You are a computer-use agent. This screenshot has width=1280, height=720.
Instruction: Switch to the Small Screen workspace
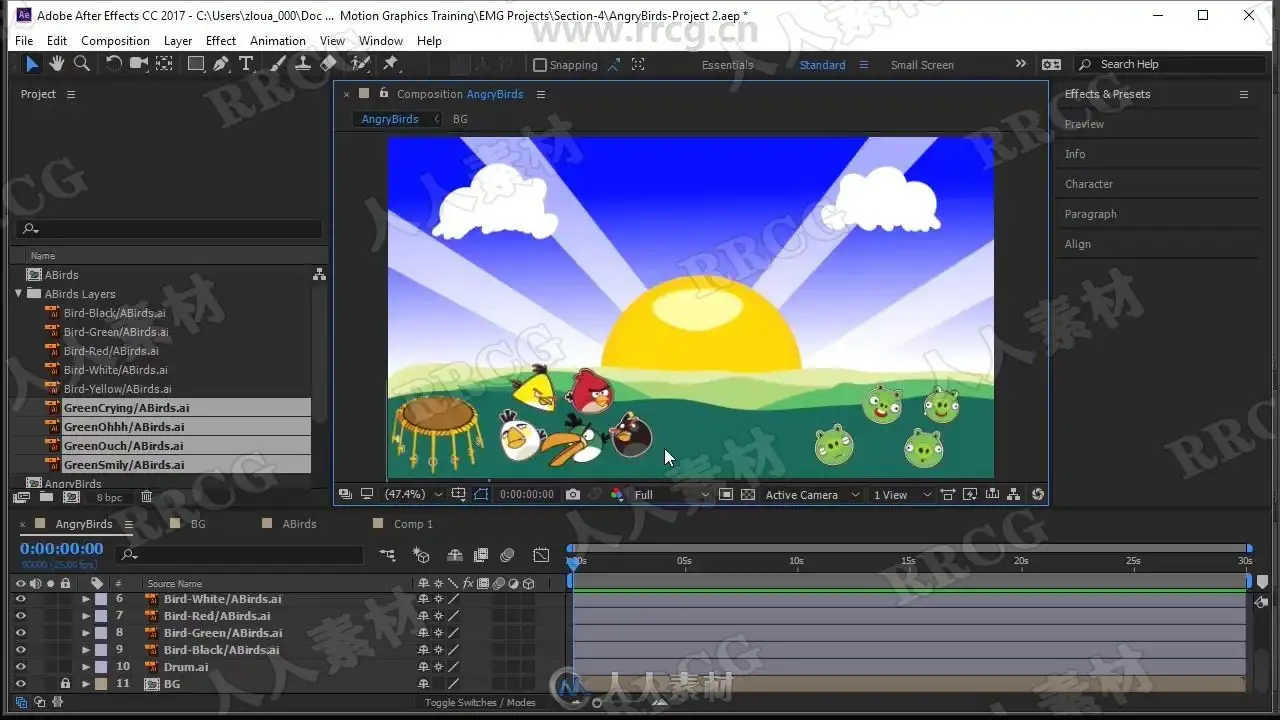(921, 65)
